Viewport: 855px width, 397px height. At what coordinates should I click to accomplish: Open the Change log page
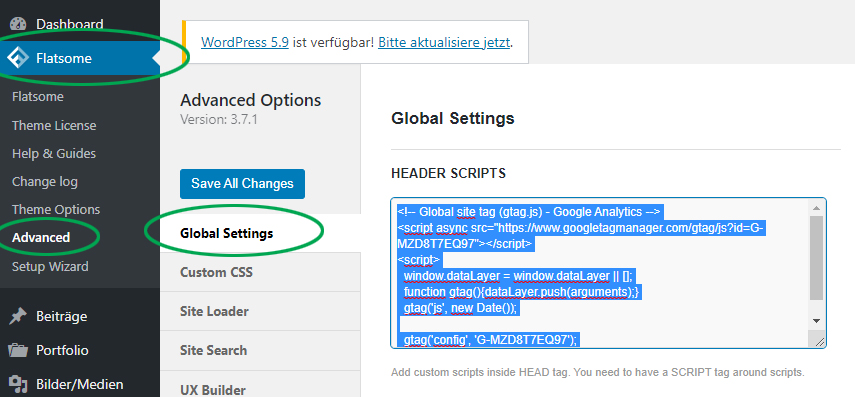45,182
